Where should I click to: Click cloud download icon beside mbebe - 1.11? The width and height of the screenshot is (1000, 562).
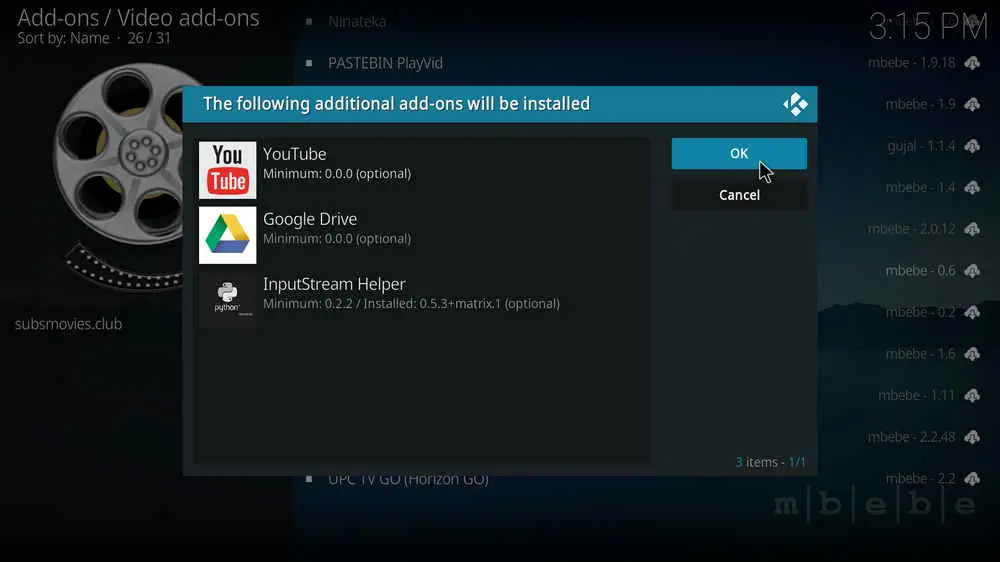pyautogui.click(x=972, y=396)
